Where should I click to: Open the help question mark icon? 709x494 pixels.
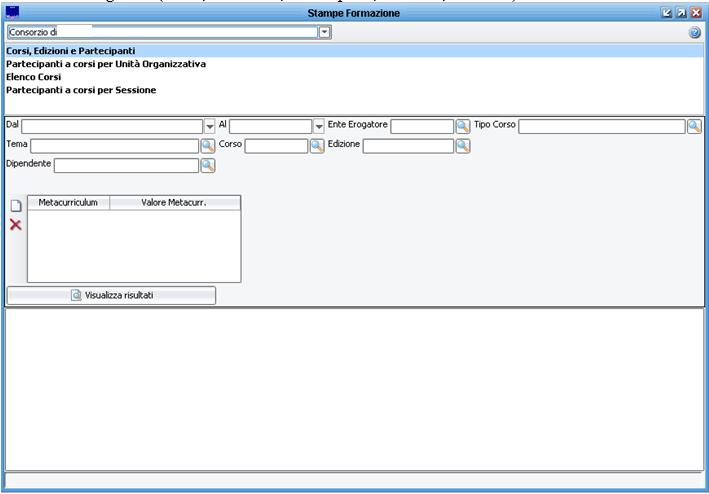tap(695, 32)
